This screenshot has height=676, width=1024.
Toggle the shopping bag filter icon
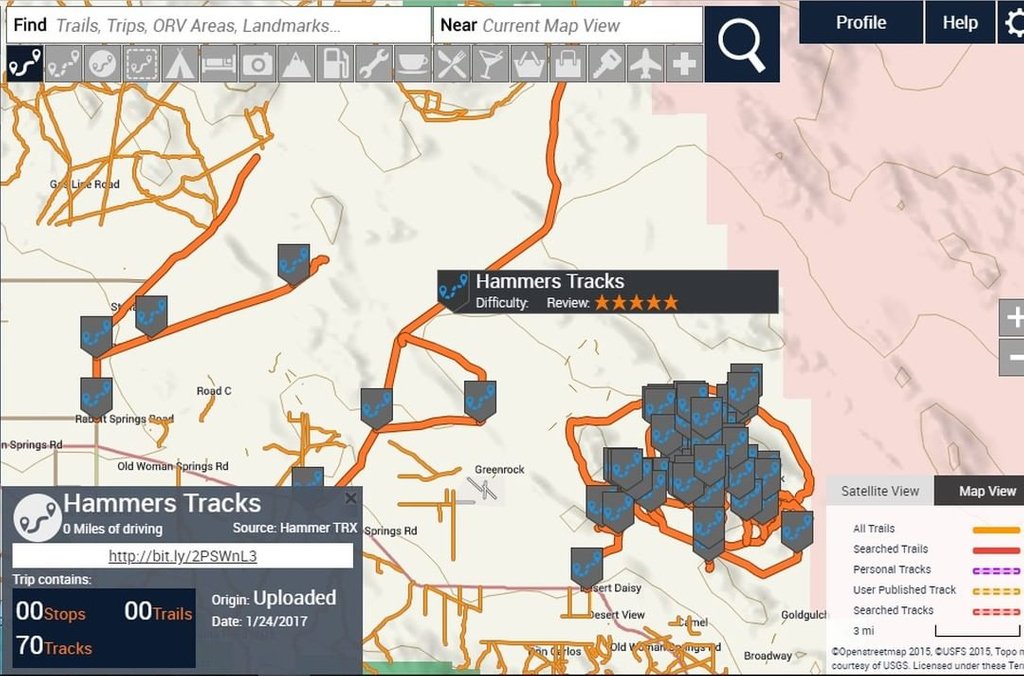568,64
